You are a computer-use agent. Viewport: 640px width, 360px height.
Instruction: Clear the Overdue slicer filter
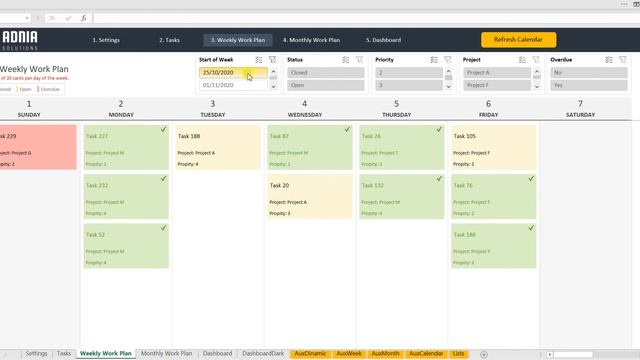tap(623, 60)
